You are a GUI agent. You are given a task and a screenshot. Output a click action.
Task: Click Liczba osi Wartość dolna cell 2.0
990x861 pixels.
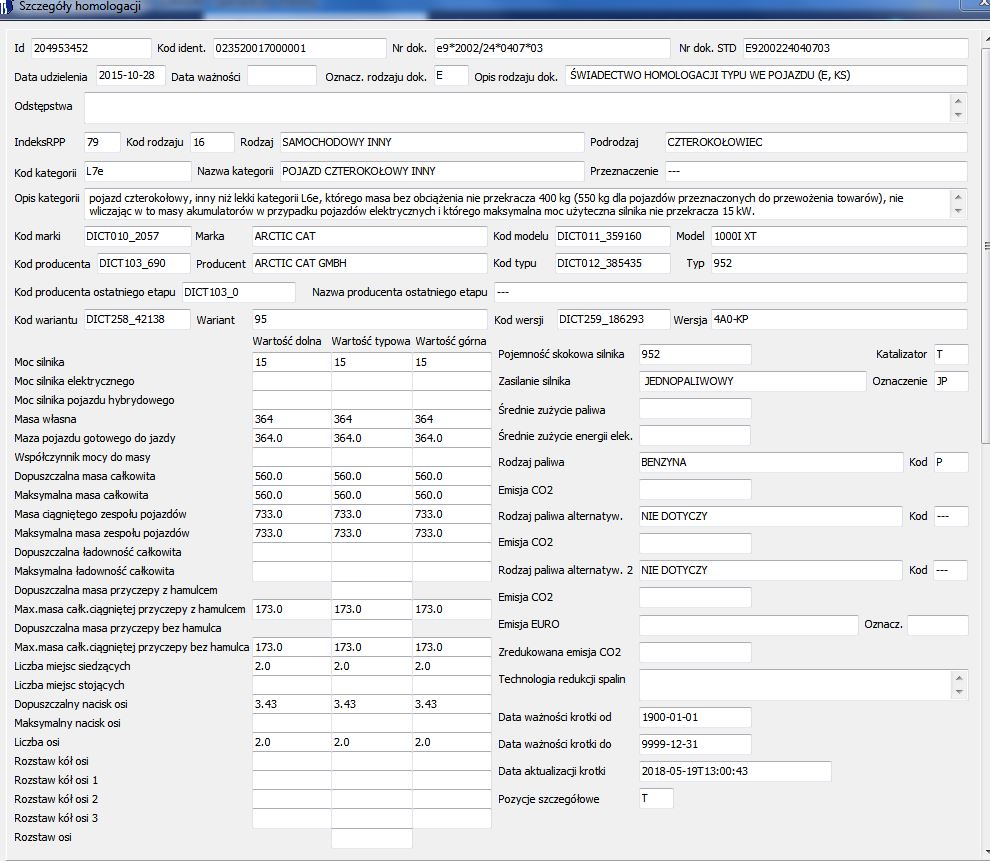[292, 742]
